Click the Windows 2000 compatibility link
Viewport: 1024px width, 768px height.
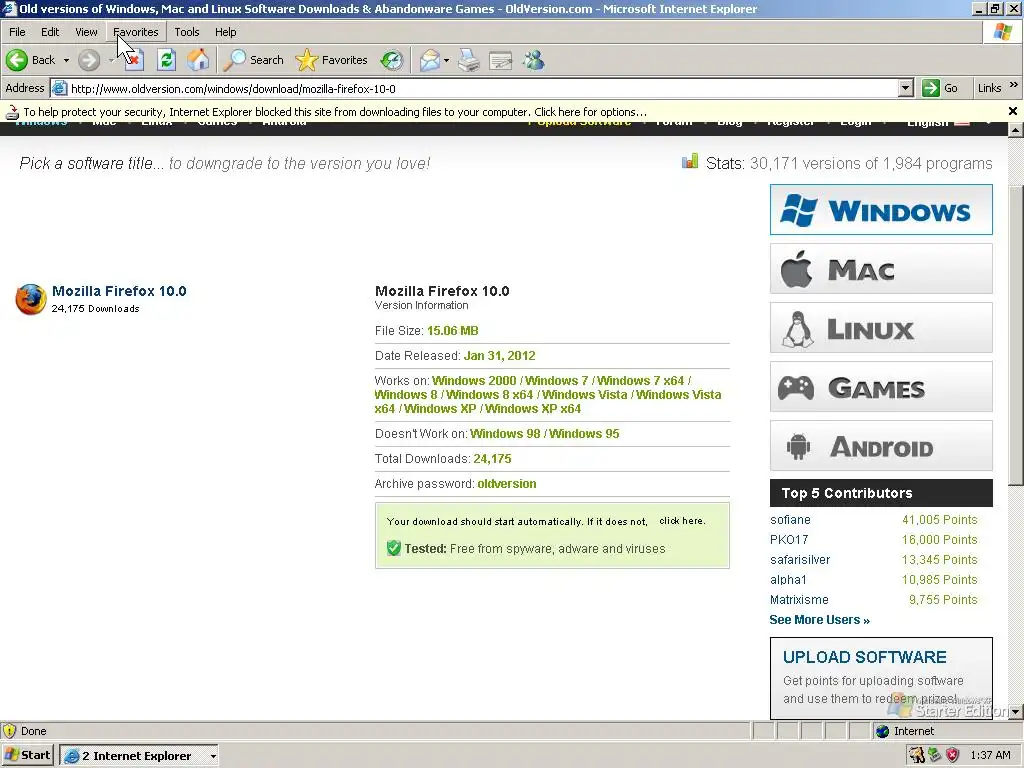point(474,381)
